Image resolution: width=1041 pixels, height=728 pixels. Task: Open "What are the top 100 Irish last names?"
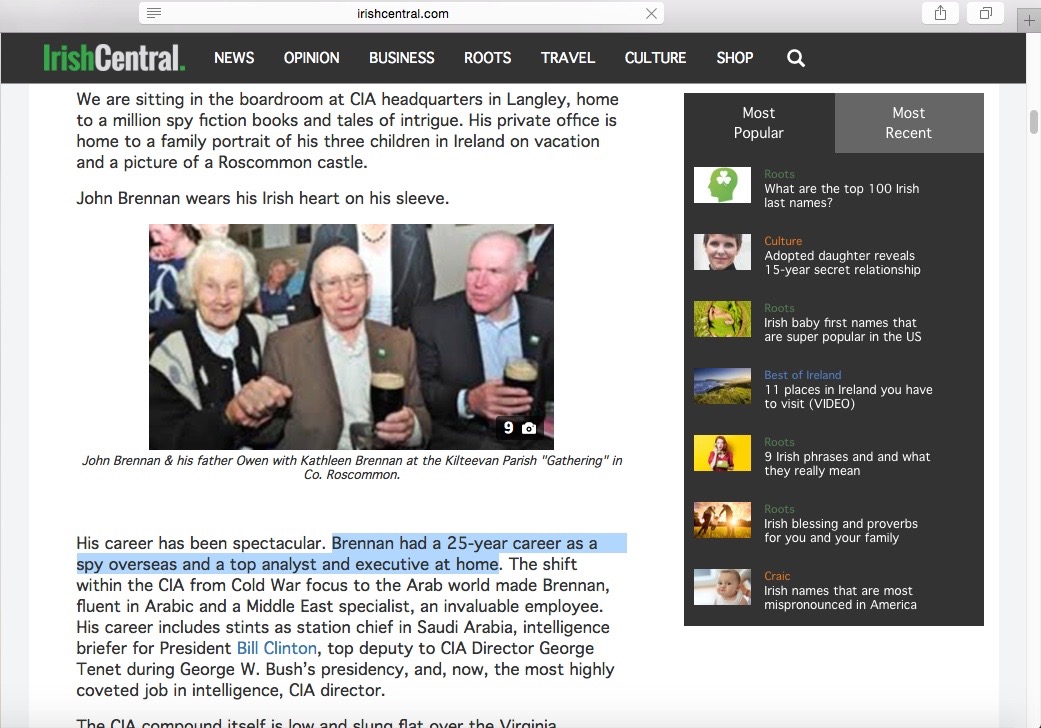click(841, 196)
